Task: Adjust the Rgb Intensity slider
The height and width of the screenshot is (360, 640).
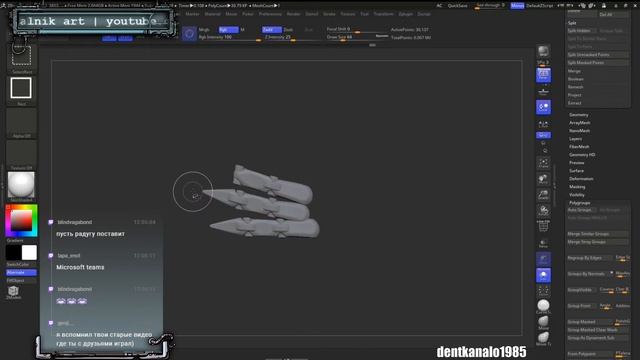Action: [x=229, y=38]
